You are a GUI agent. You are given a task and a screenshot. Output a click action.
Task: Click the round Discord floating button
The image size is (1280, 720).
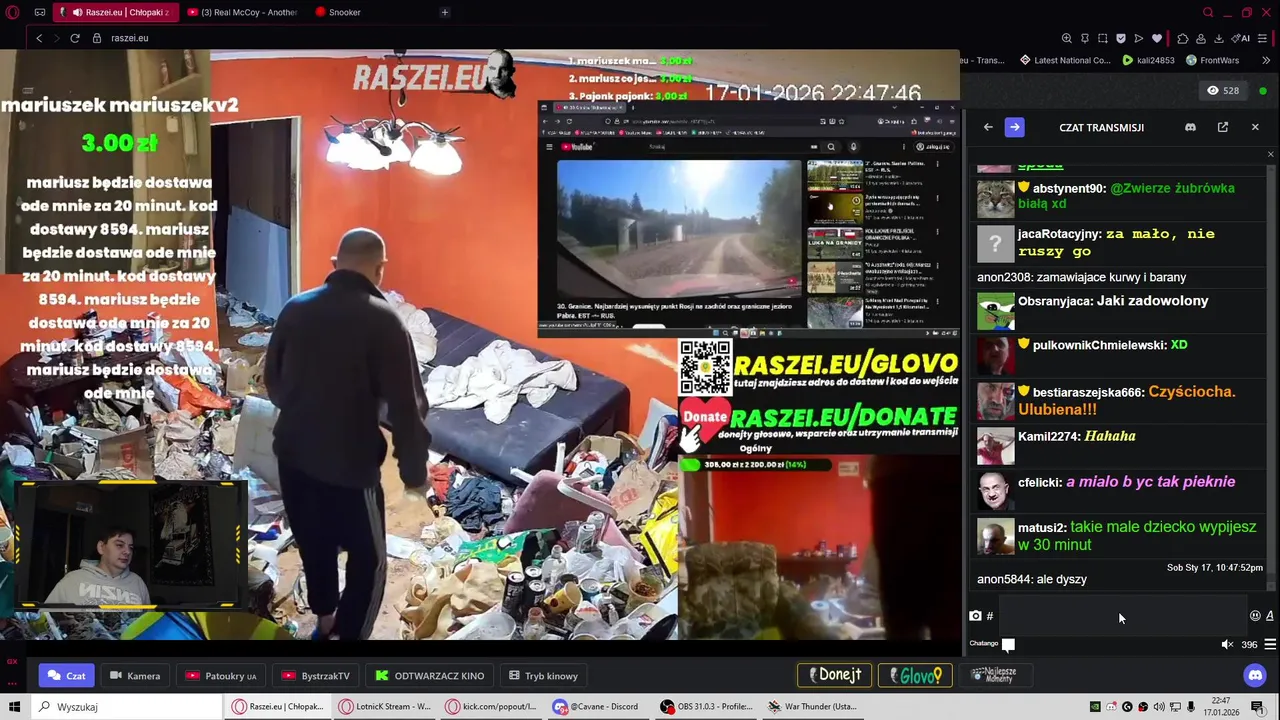click(1255, 675)
